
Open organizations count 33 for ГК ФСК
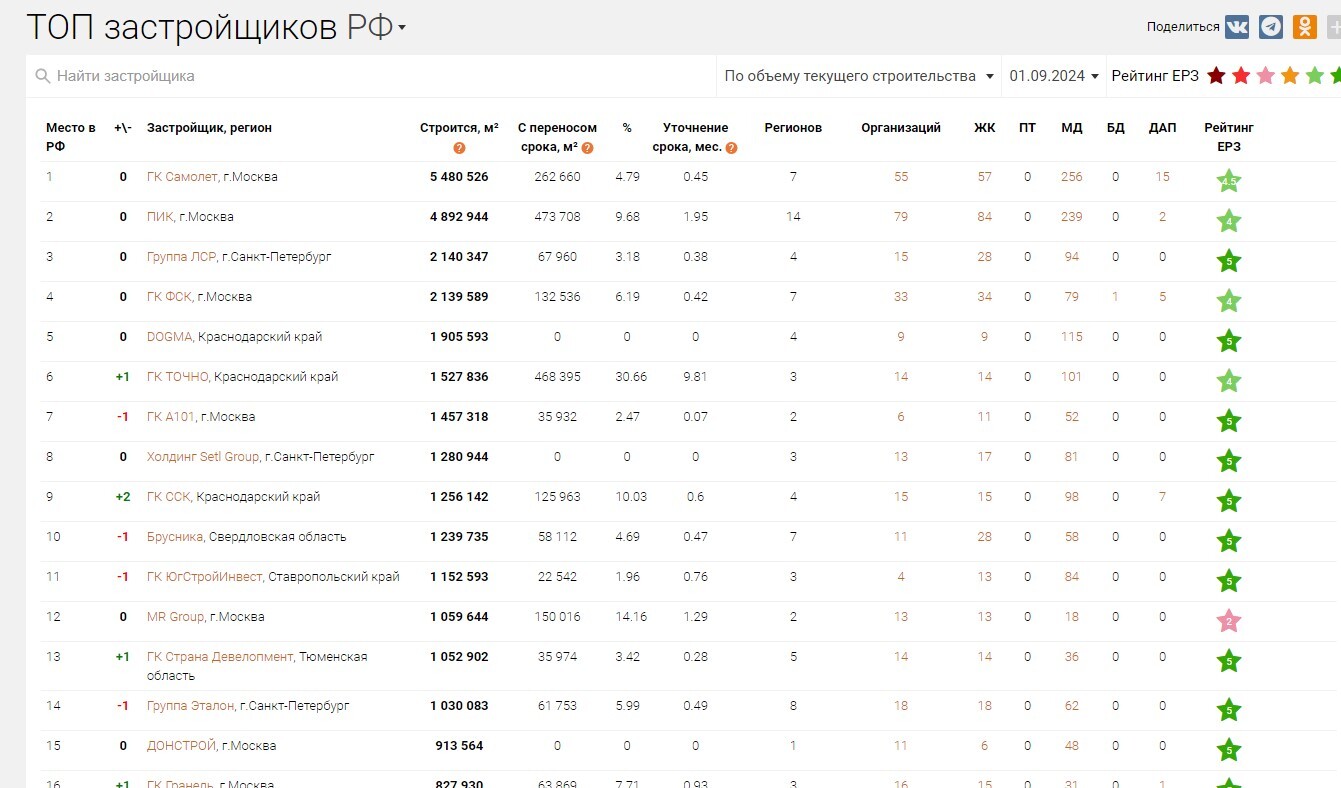pos(901,297)
